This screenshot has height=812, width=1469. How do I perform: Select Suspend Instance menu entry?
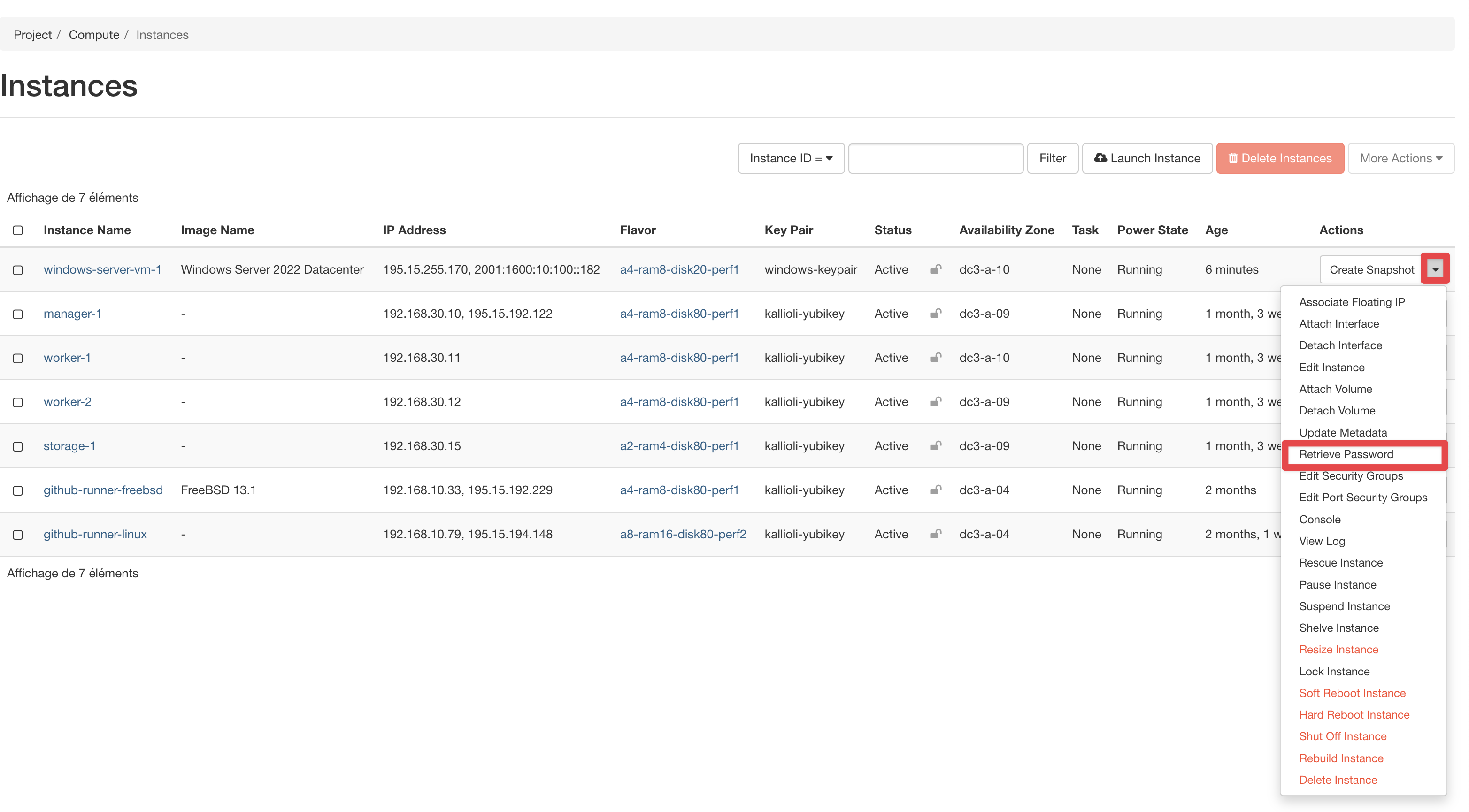pos(1344,606)
